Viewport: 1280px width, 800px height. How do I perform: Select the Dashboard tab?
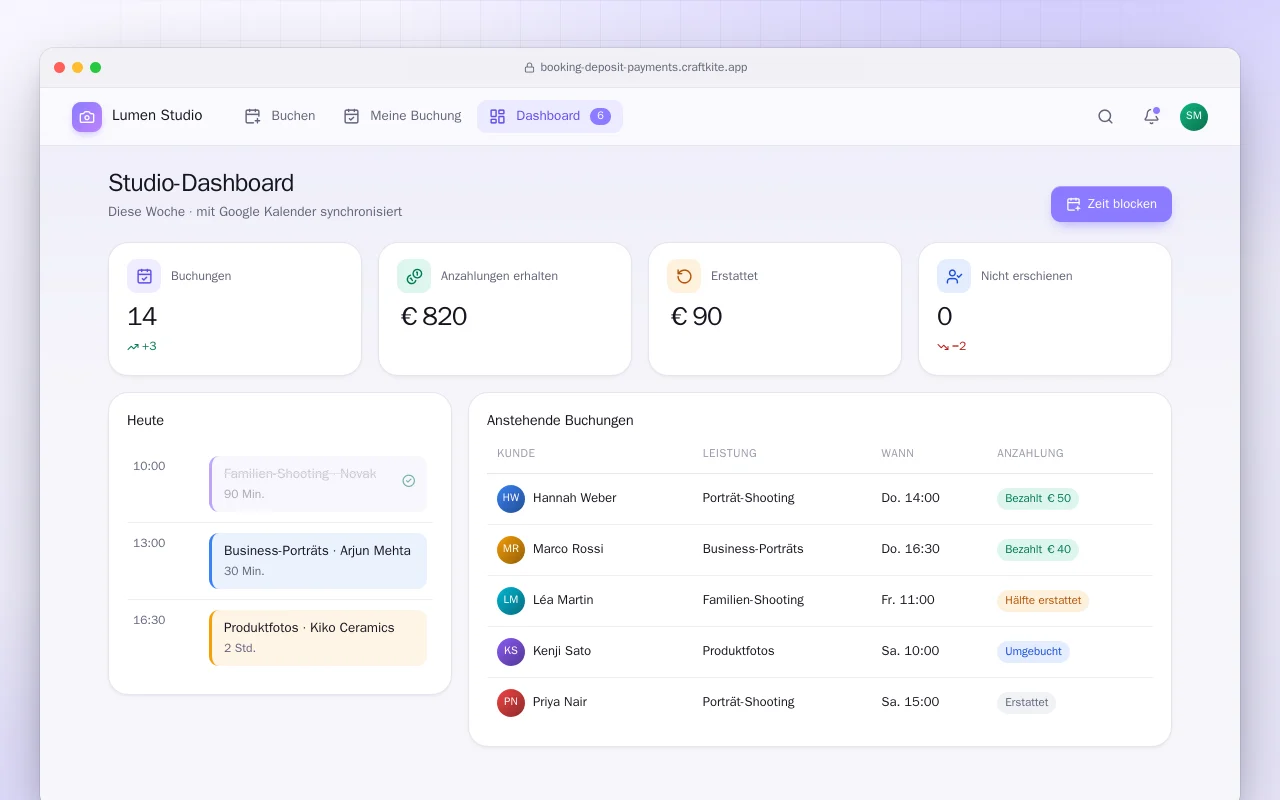550,116
